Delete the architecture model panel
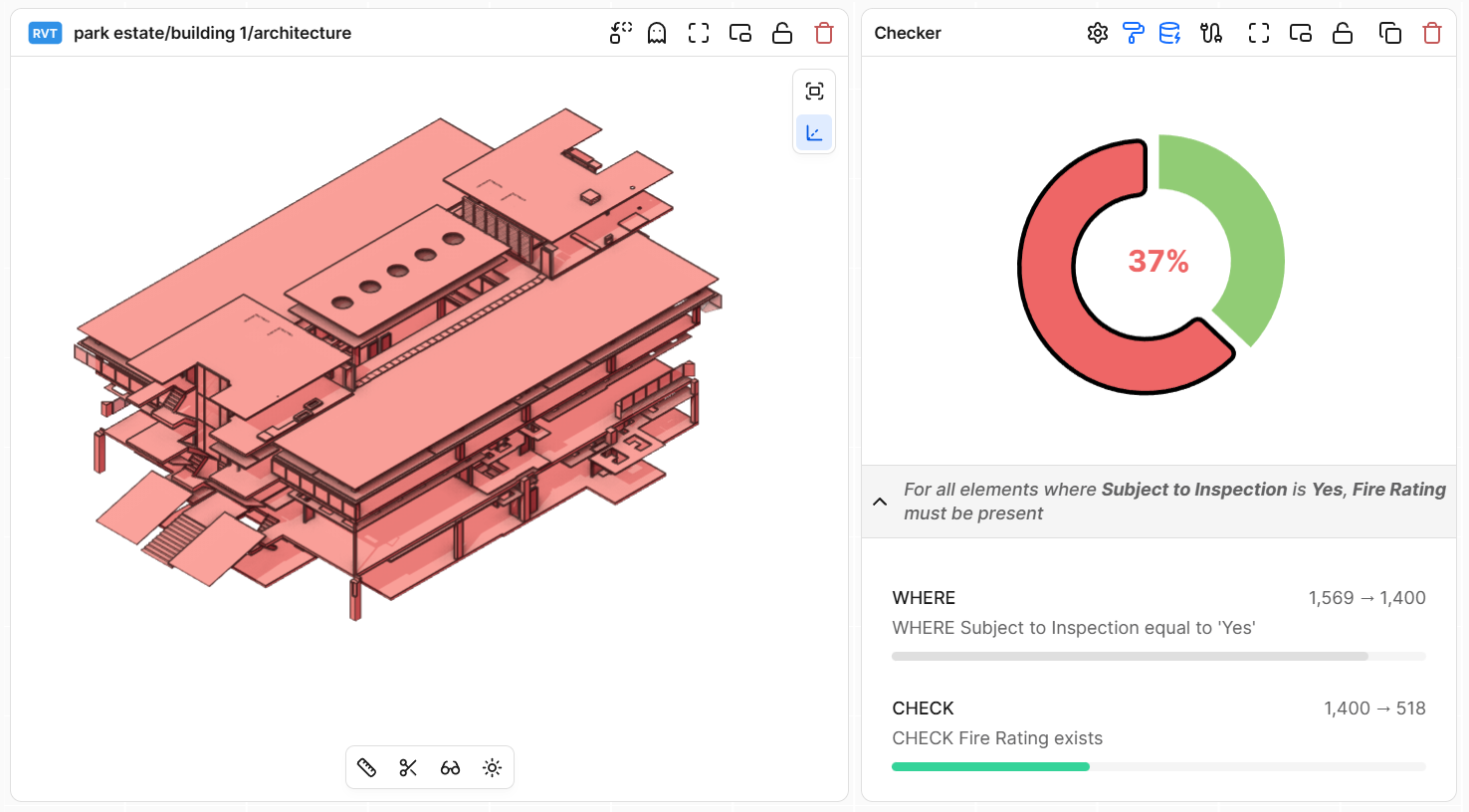This screenshot has width=1469, height=812. [x=824, y=33]
